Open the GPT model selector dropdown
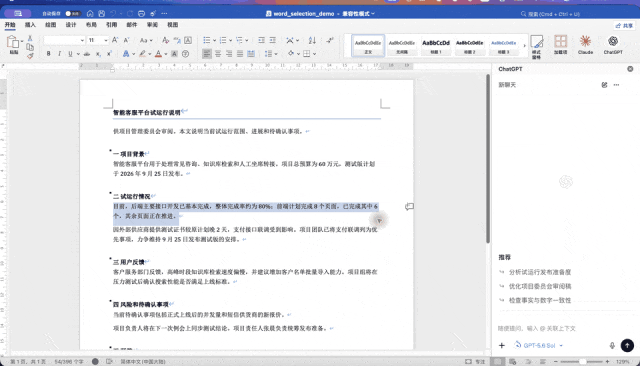Image resolution: width=640 pixels, height=366 pixels. pyautogui.click(x=539, y=345)
